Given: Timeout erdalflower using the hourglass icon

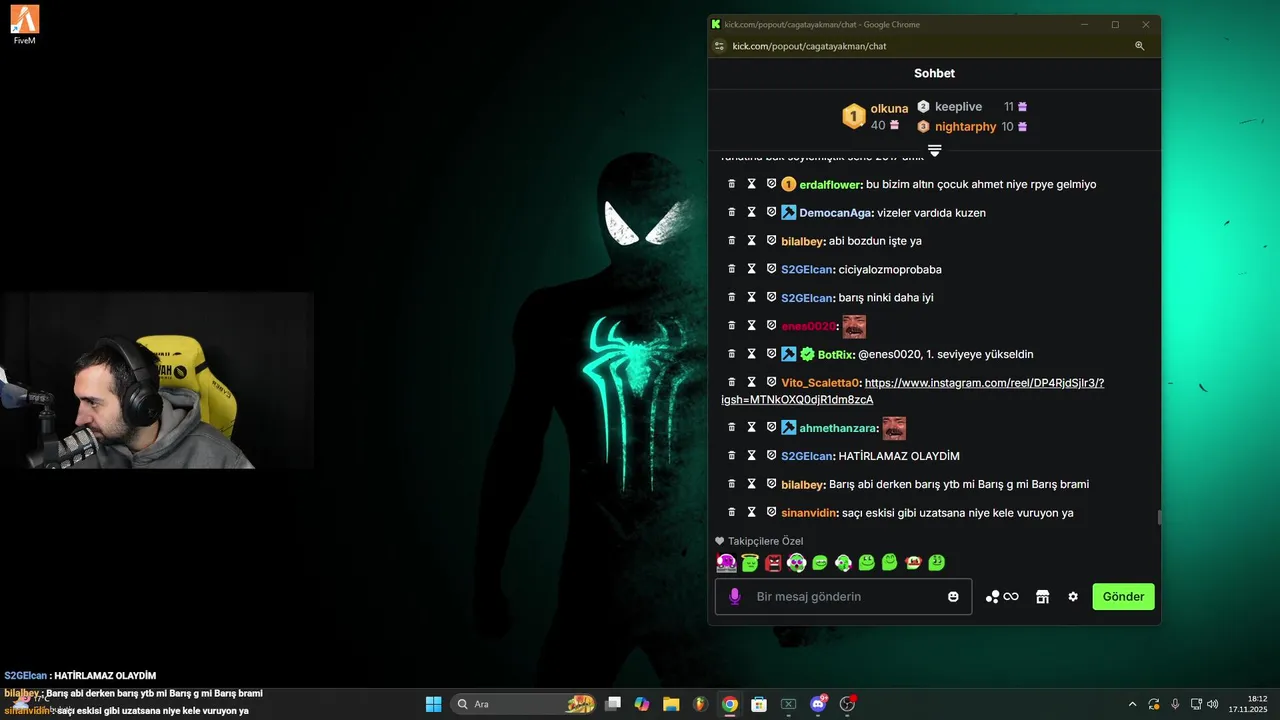Looking at the screenshot, I should tap(752, 184).
